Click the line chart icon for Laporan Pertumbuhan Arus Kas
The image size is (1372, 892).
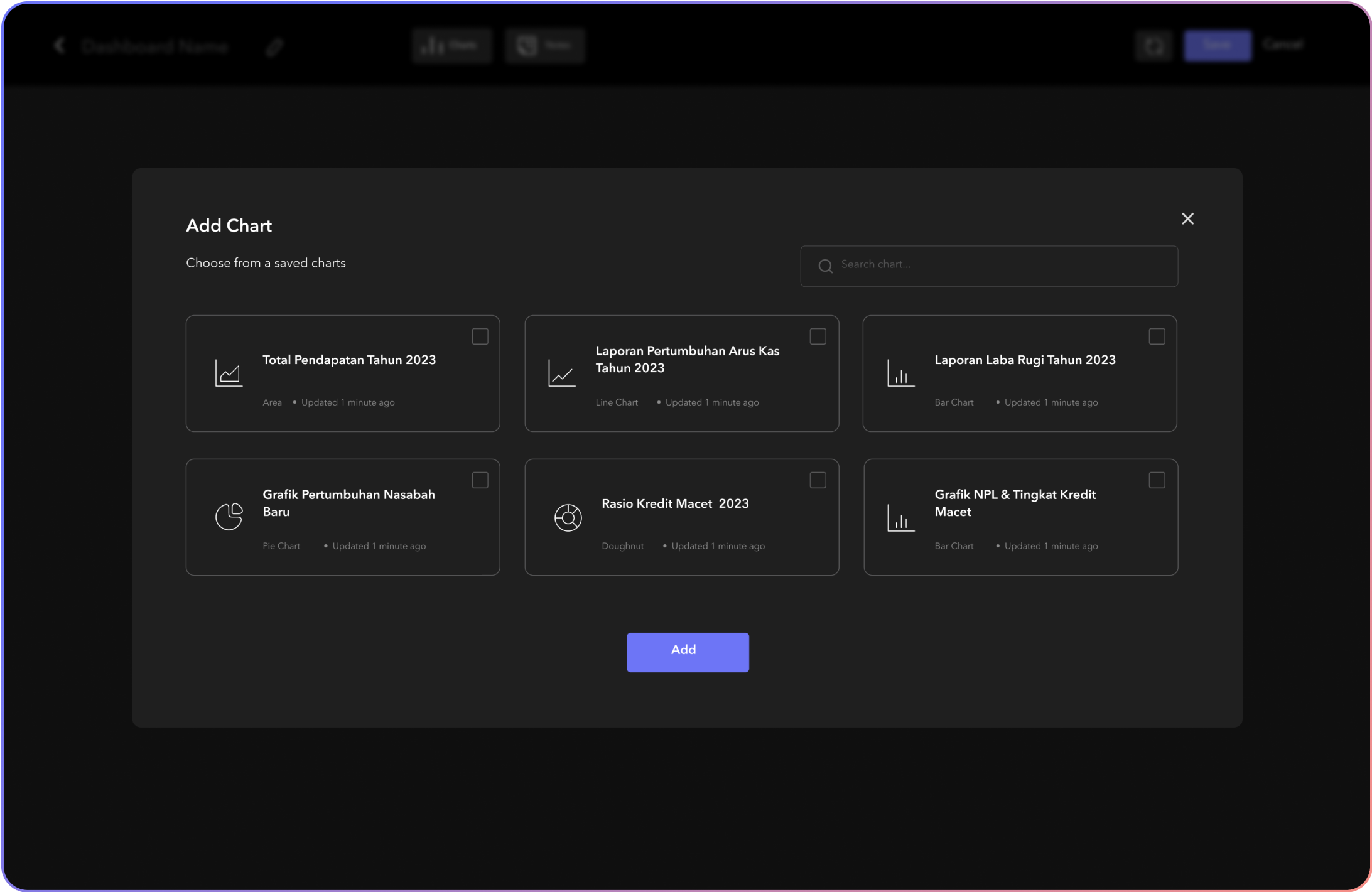coord(561,373)
